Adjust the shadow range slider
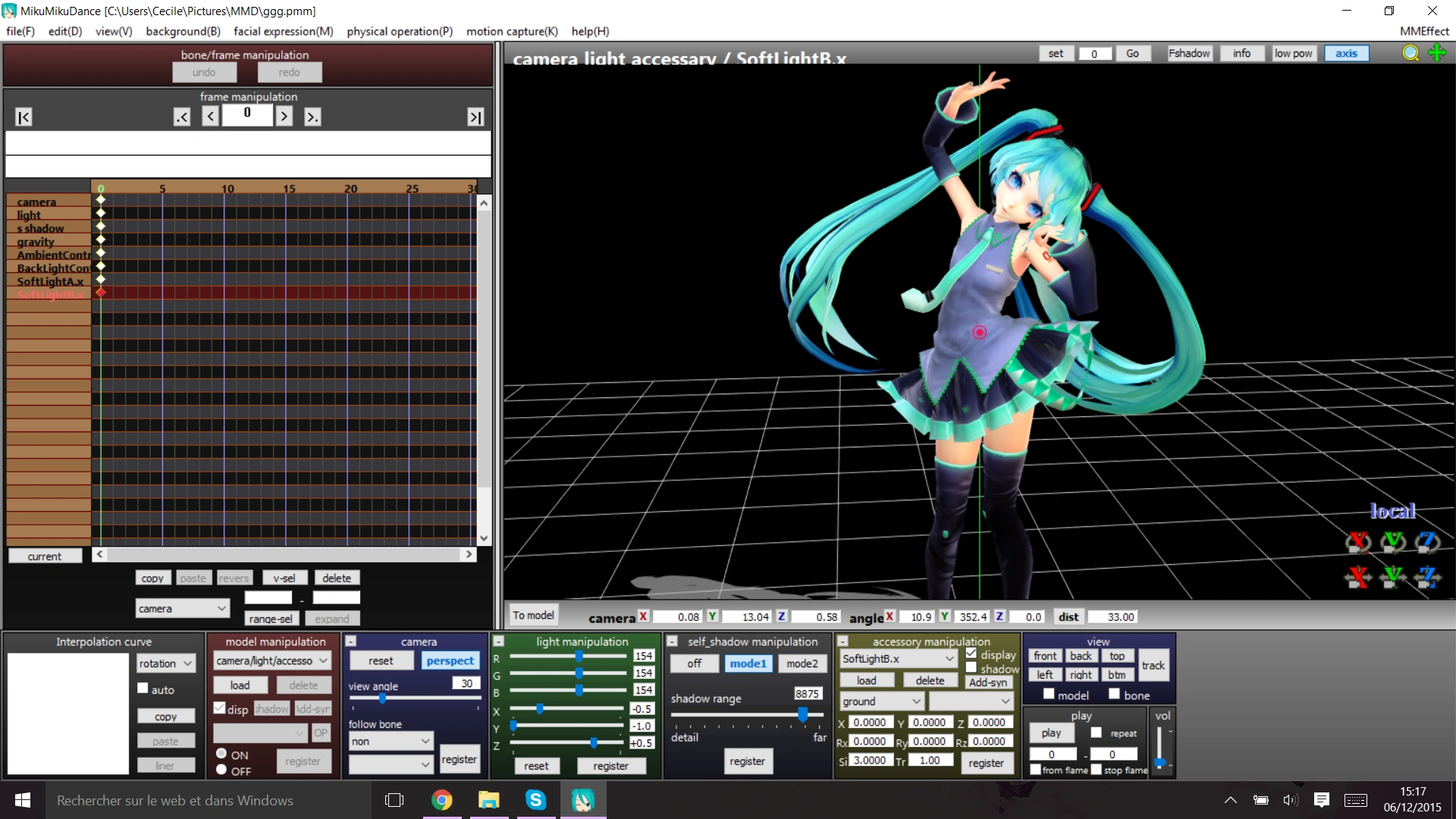Screen dimensions: 1456x819 coord(802,714)
